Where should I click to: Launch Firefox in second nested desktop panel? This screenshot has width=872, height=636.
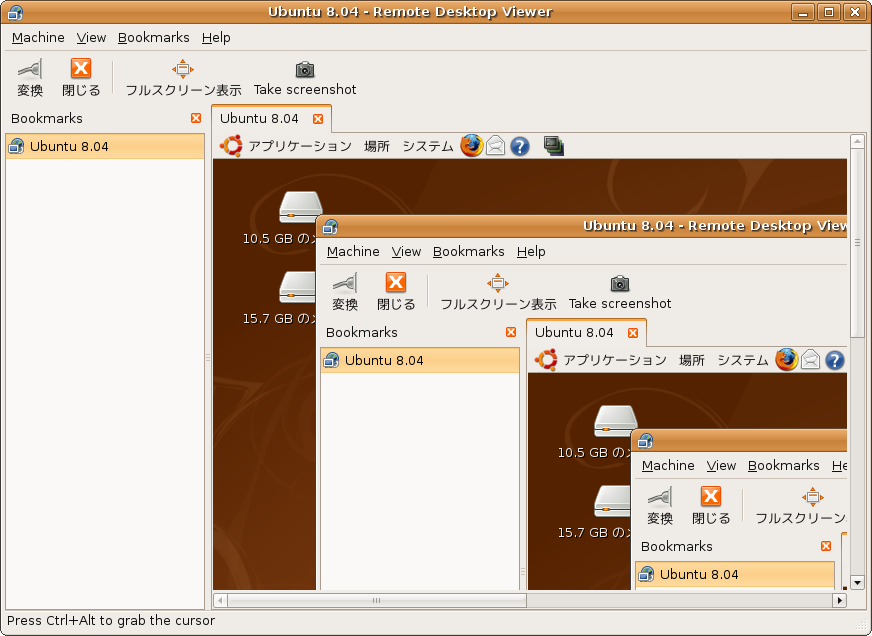pos(786,360)
